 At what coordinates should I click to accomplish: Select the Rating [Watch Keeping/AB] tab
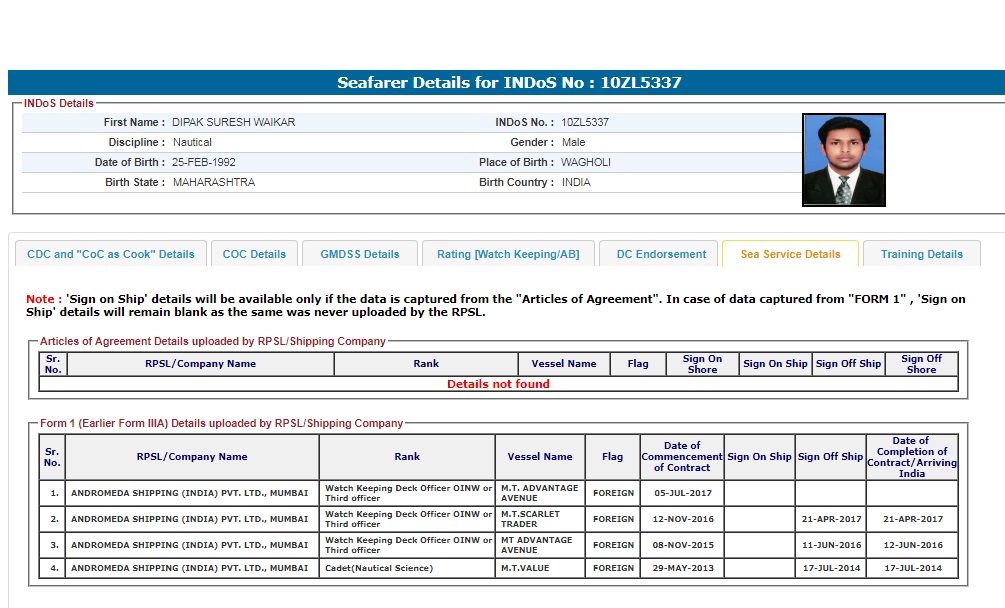[508, 254]
